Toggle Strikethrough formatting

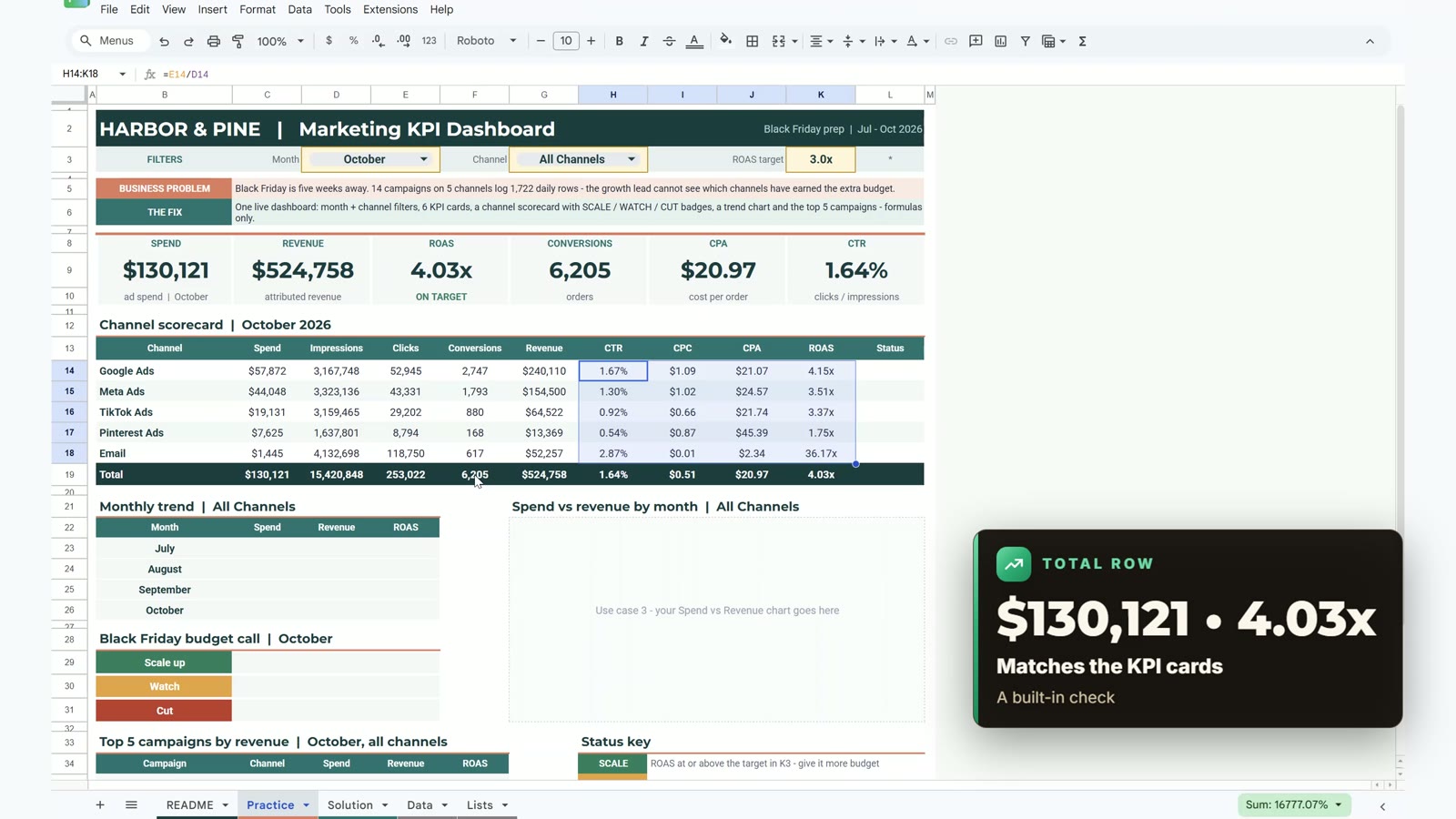pos(669,41)
